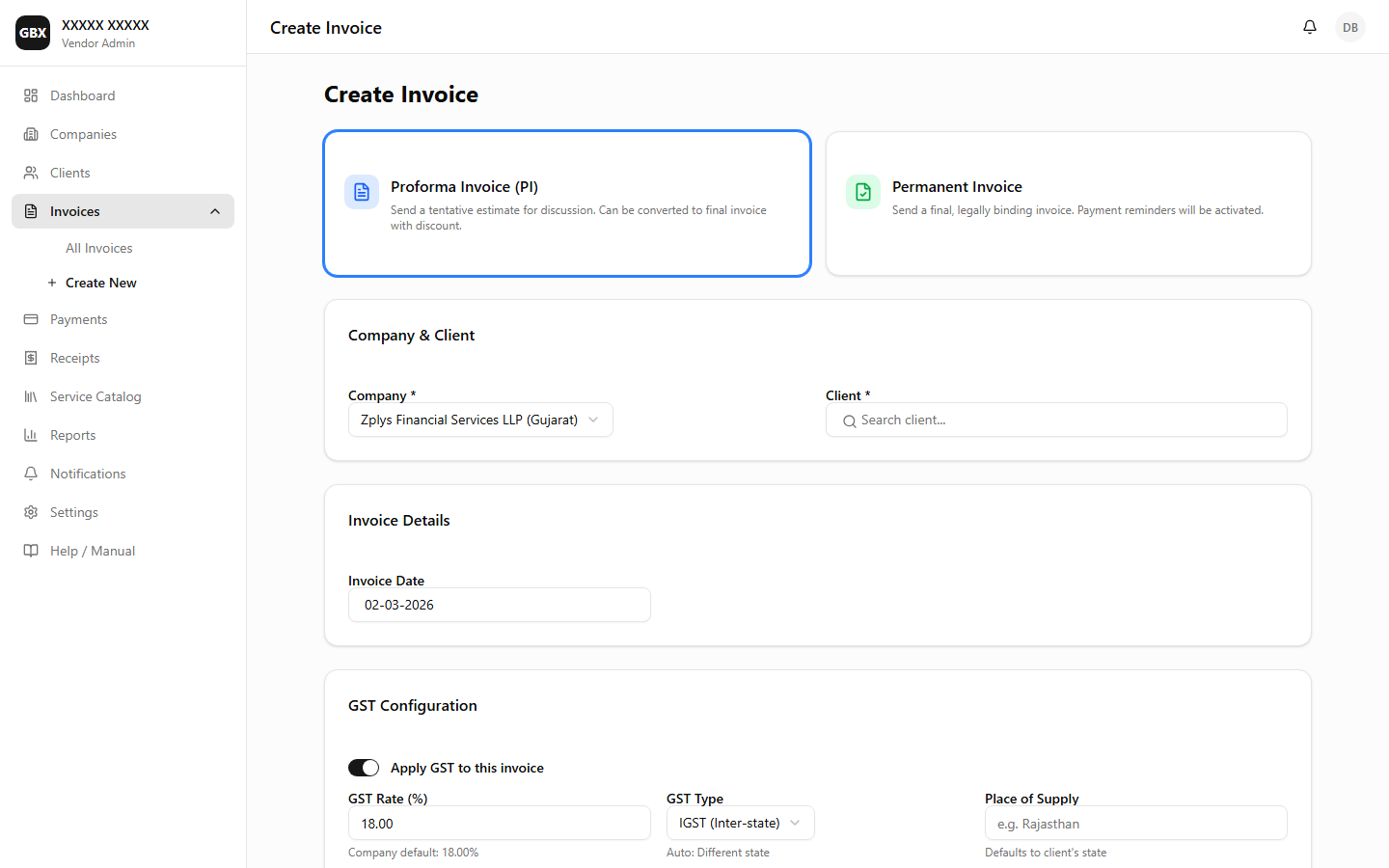The image size is (1389, 868).
Task: Focus the Search client input field
Action: pyautogui.click(x=1056, y=420)
